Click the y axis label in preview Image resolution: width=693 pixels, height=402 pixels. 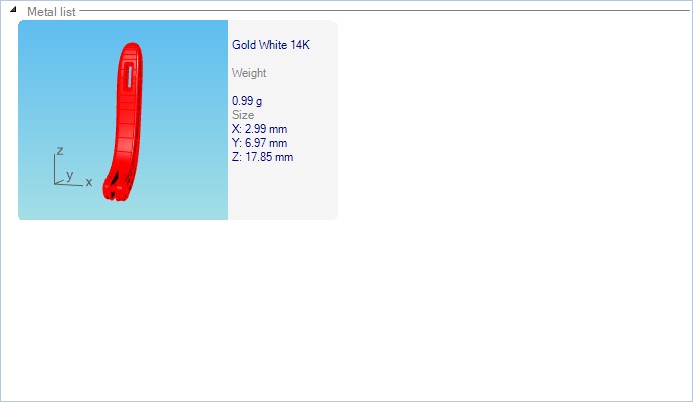click(69, 175)
